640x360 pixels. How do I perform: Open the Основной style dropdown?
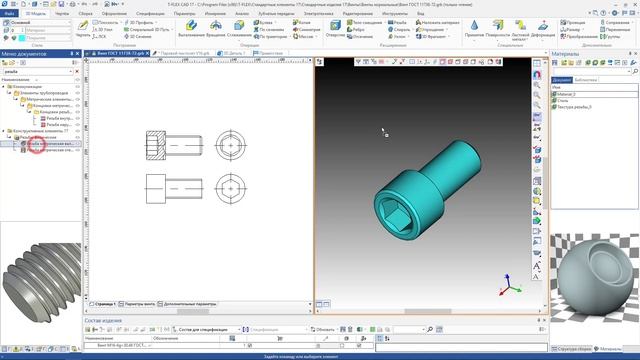[x=69, y=23]
